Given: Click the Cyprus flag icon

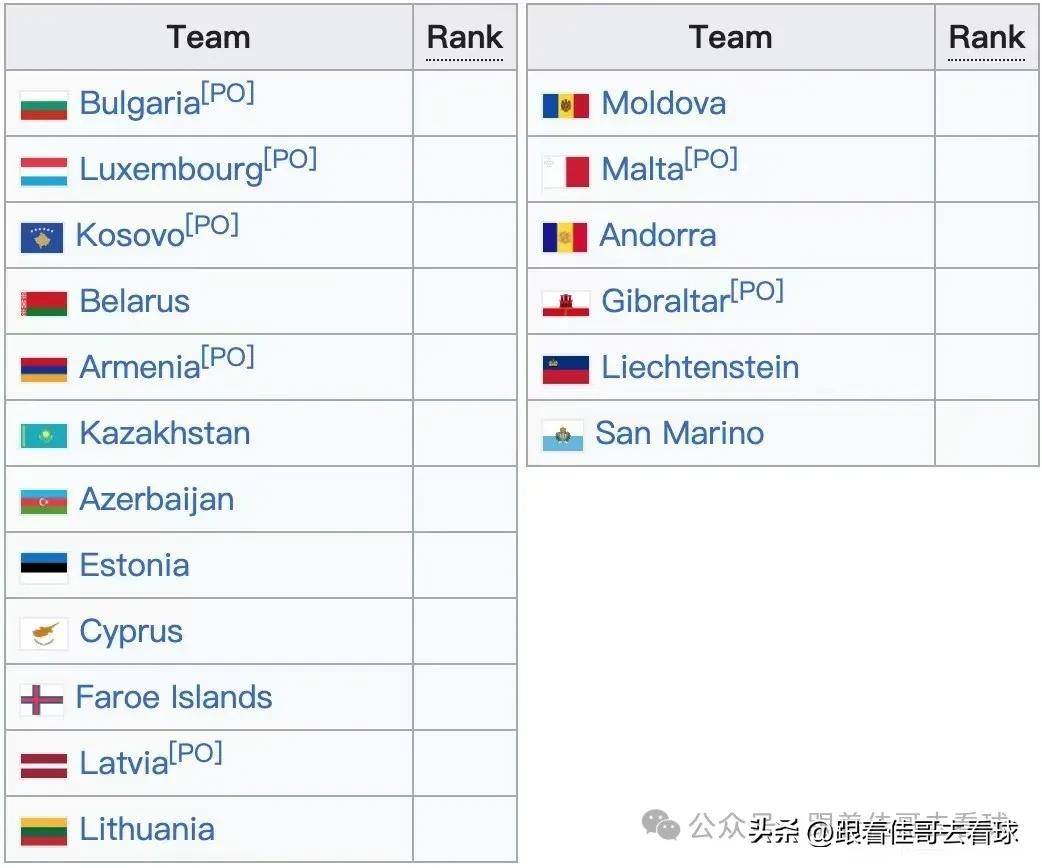Looking at the screenshot, I should pyautogui.click(x=44, y=633).
